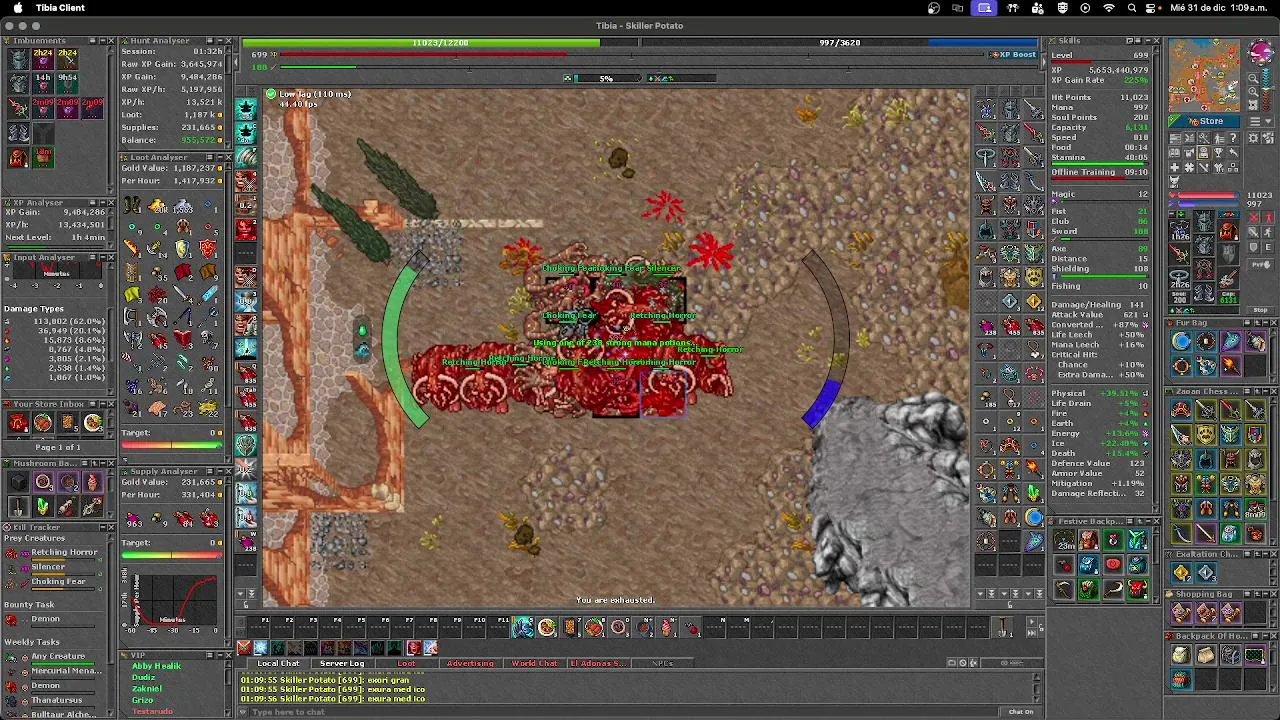Collapse the Hunt Analyser panel
Screen dimensions: 1280x720
[220, 41]
